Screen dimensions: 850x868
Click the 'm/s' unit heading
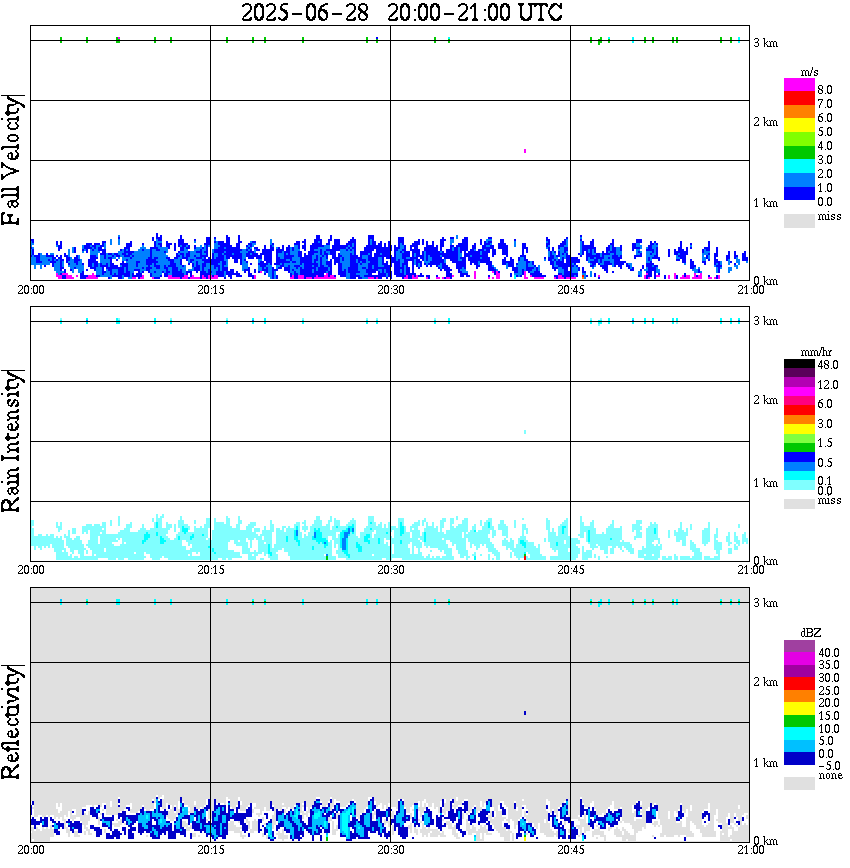pyautogui.click(x=809, y=72)
